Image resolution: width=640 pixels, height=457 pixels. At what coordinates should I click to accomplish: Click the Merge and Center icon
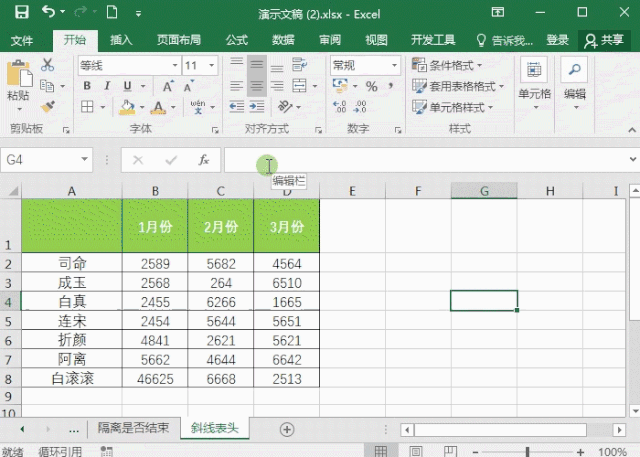(x=299, y=86)
